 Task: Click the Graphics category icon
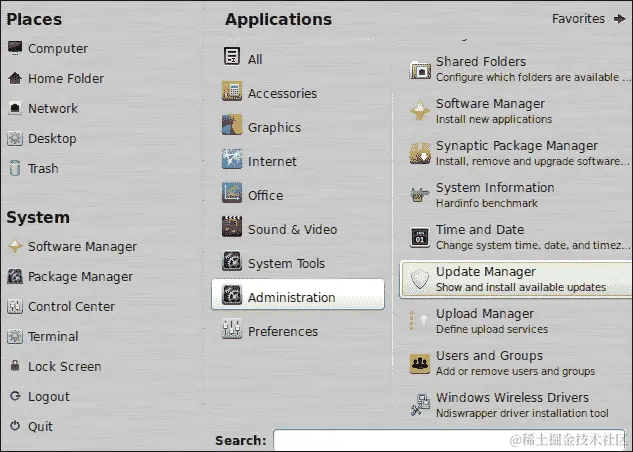pos(232,125)
